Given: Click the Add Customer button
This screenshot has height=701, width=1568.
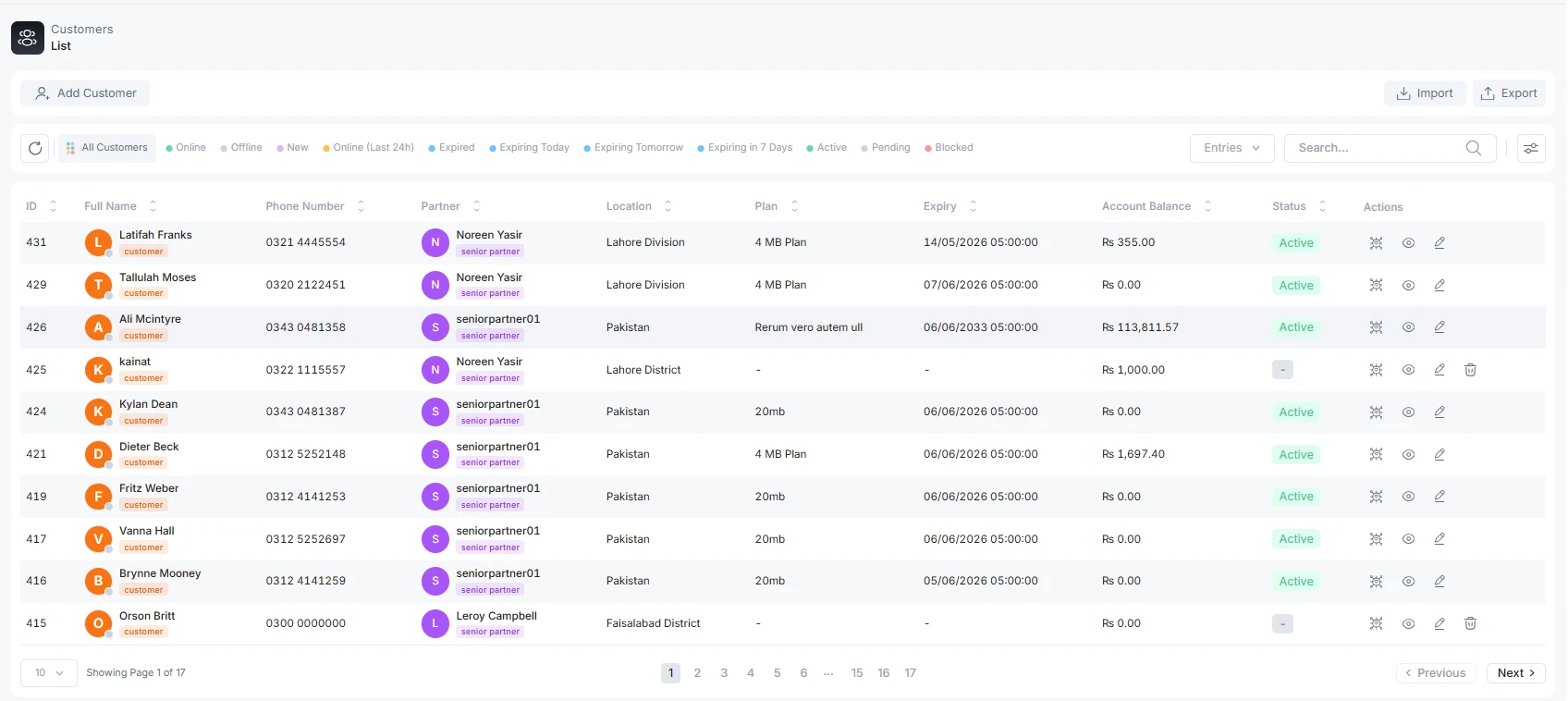Looking at the screenshot, I should coord(85,93).
